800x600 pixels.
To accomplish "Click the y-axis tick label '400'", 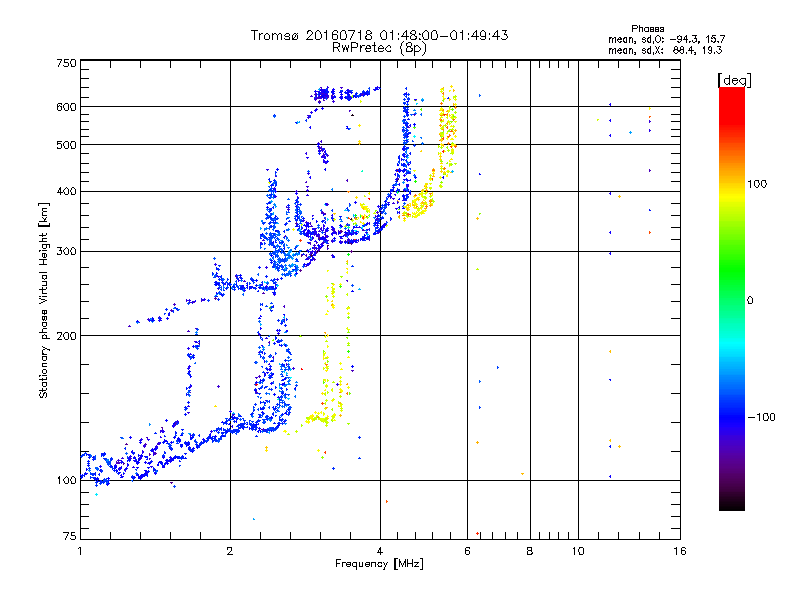I will [67, 191].
